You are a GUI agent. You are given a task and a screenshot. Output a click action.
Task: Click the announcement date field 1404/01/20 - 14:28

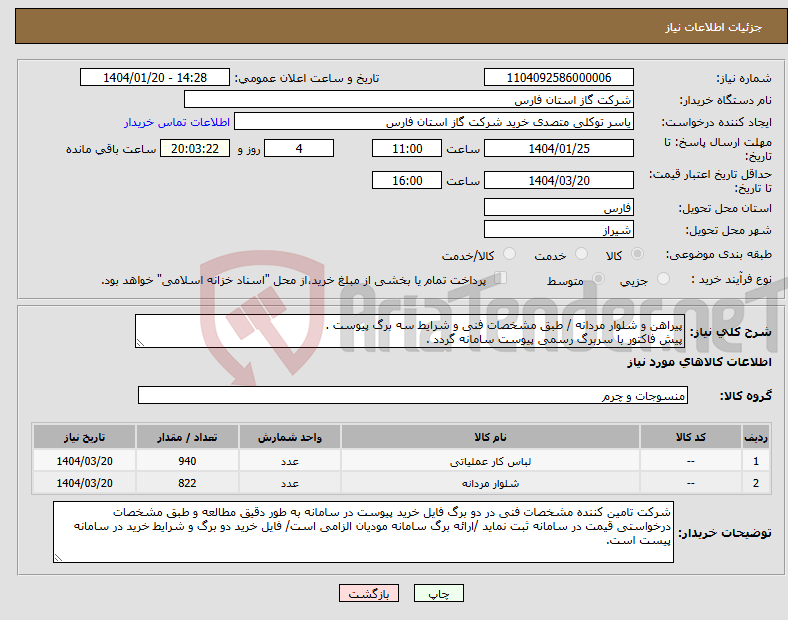155,77
